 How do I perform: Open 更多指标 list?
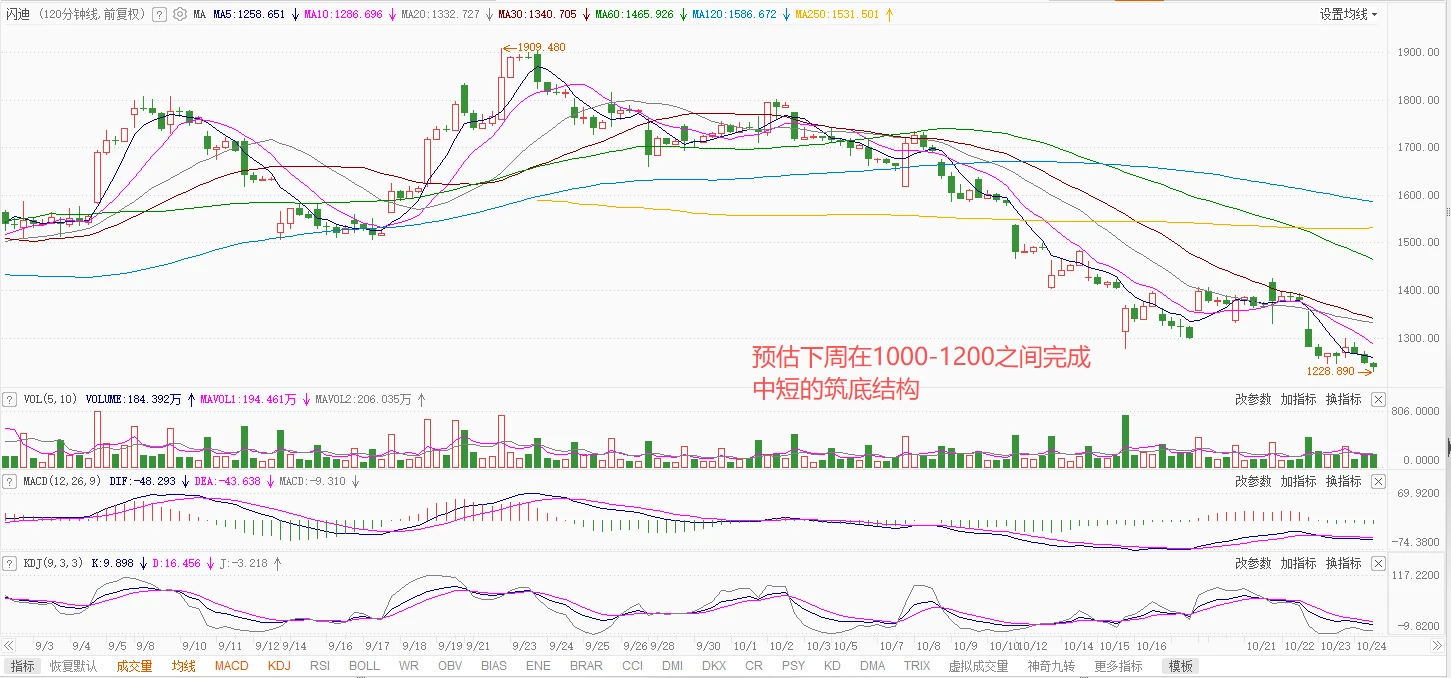[1118, 666]
